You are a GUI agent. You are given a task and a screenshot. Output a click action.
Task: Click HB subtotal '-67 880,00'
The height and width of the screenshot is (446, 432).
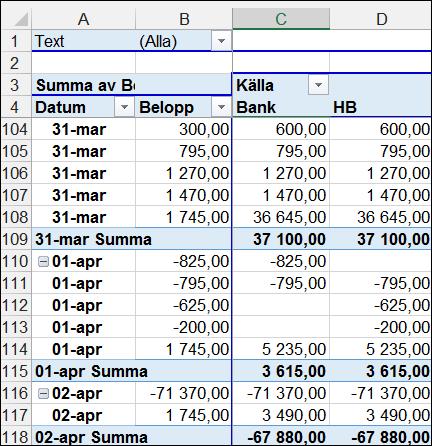pyautogui.click(x=380, y=436)
